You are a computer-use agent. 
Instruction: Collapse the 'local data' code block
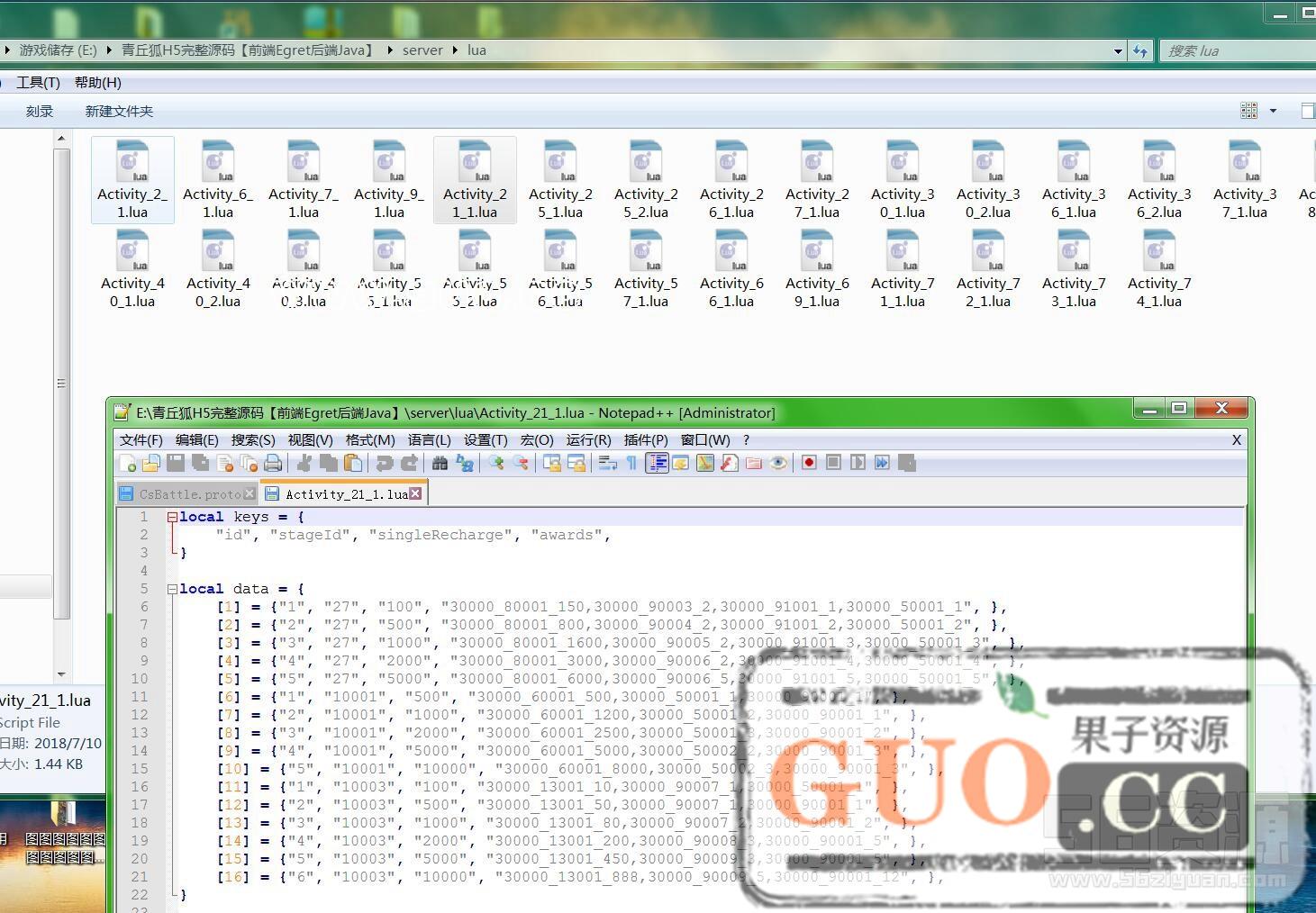[172, 589]
